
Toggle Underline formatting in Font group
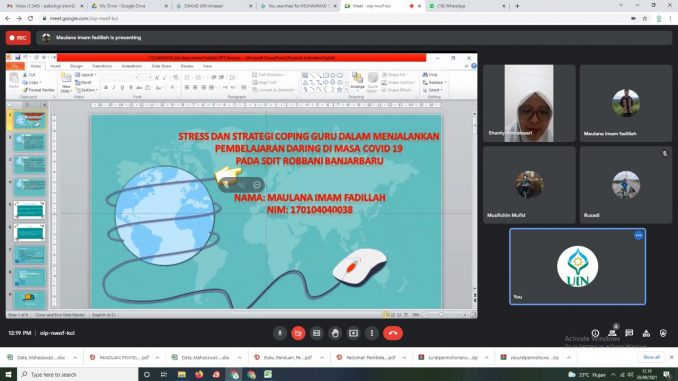point(122,88)
